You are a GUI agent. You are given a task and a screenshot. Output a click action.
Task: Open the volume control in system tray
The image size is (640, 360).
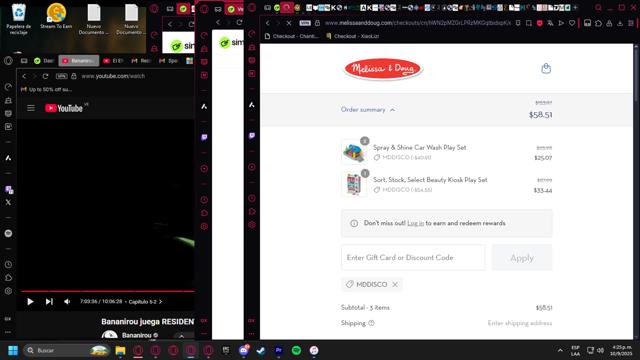600,350
